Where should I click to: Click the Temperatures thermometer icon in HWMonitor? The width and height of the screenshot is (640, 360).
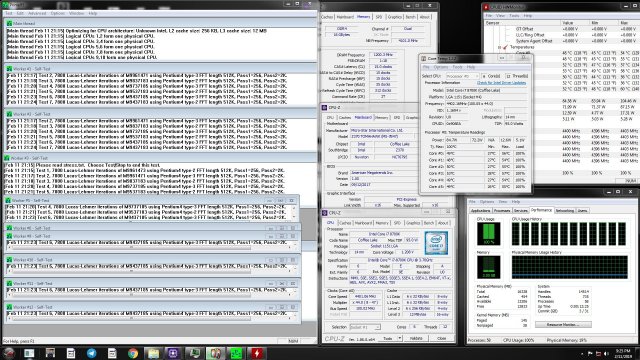(505, 47)
